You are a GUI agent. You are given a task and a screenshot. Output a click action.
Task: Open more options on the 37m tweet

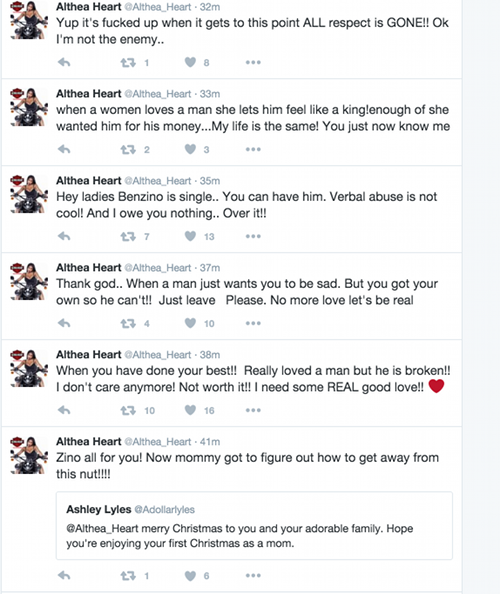pos(253,323)
